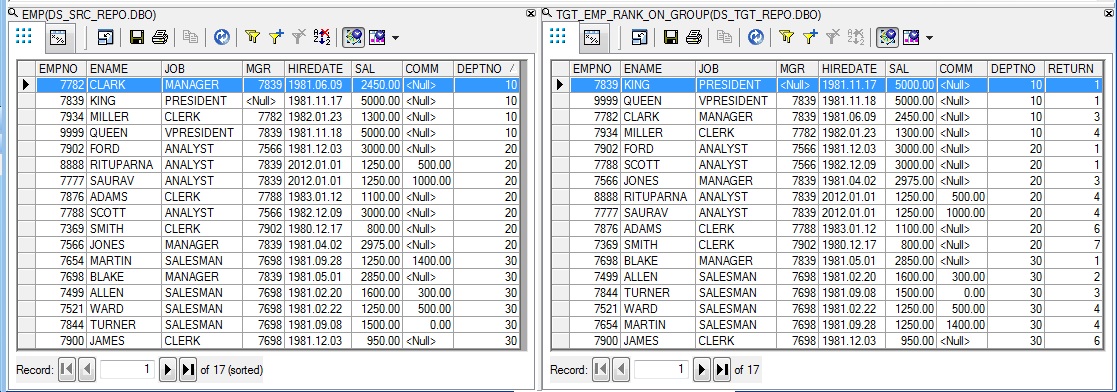Click the copy cell icon in TGT_EMP_RANK_ON_GROUP panel
Screen dimensions: 1117x392
[x=724, y=37]
